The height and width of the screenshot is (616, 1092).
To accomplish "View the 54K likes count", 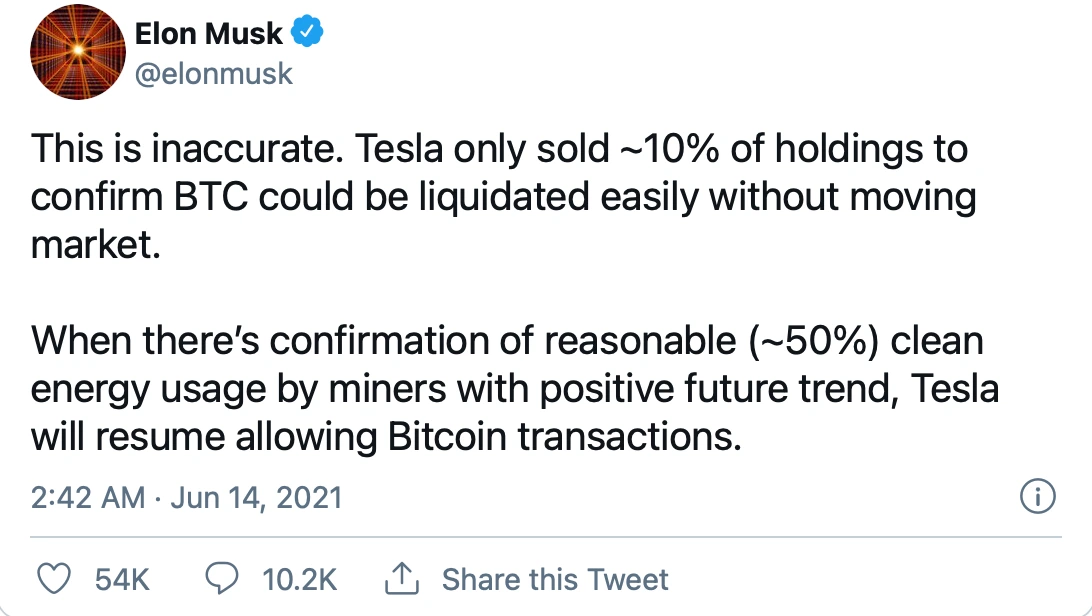I will (x=122, y=579).
